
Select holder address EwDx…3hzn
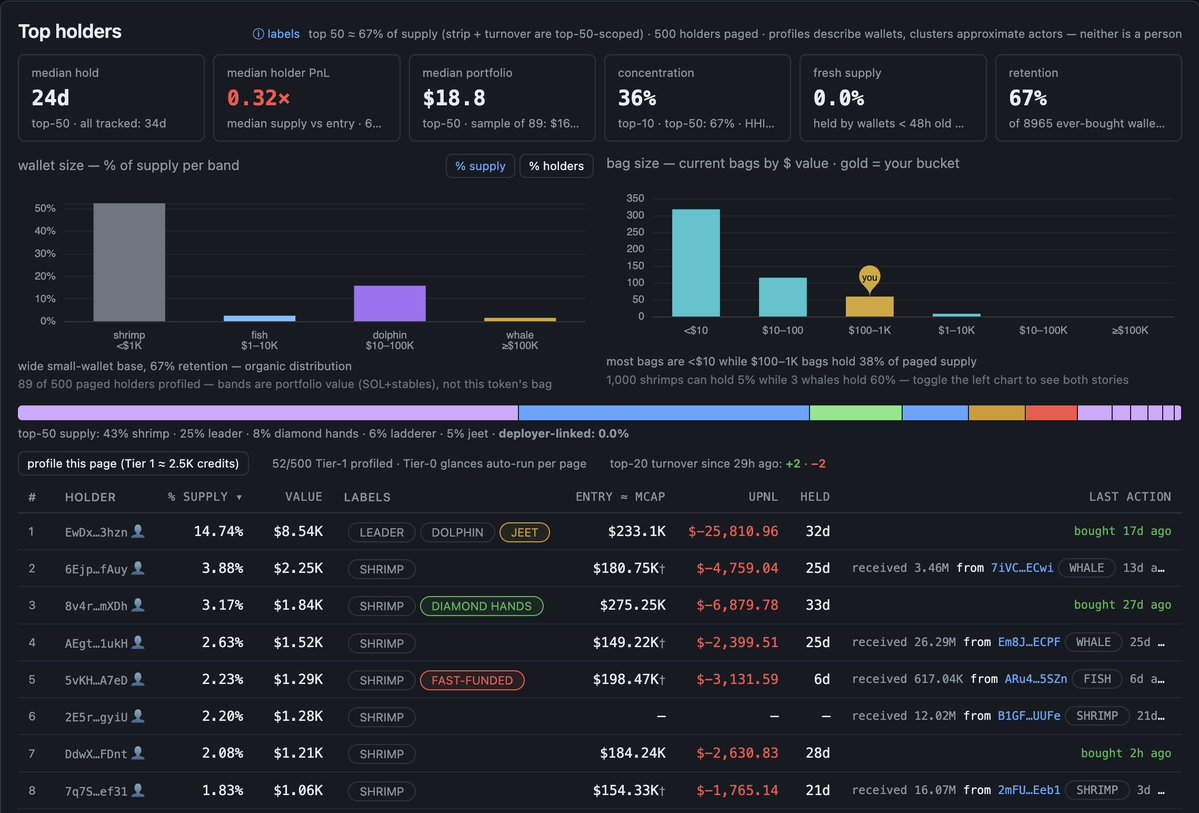96,532
